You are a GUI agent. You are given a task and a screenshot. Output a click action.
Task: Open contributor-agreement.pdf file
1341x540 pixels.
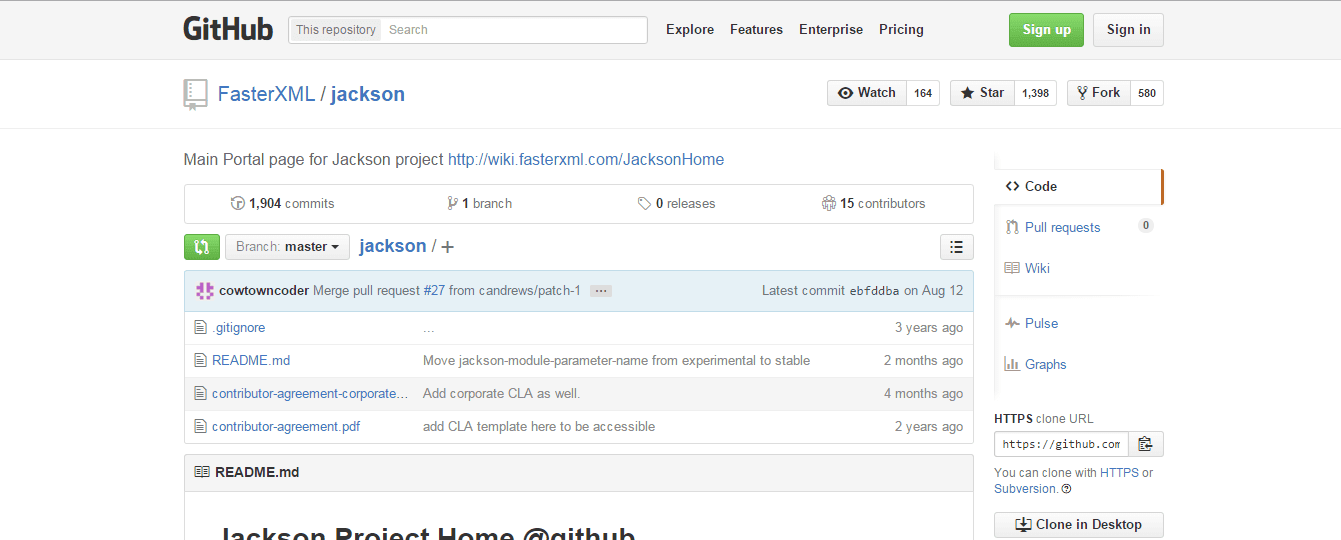click(286, 427)
